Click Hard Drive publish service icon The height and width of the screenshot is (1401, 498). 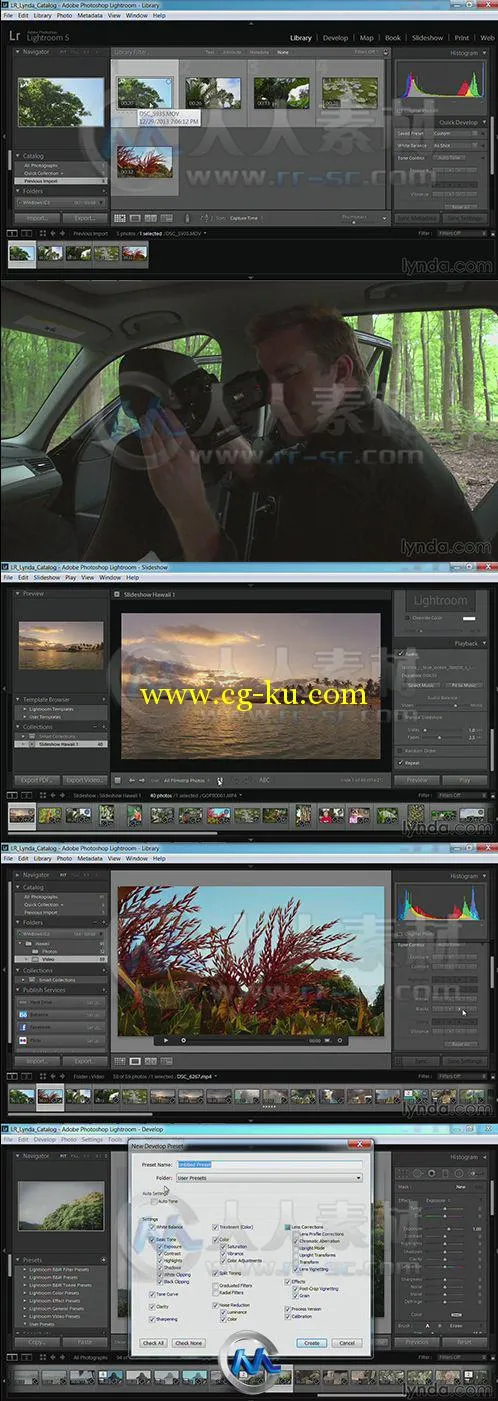point(21,1002)
